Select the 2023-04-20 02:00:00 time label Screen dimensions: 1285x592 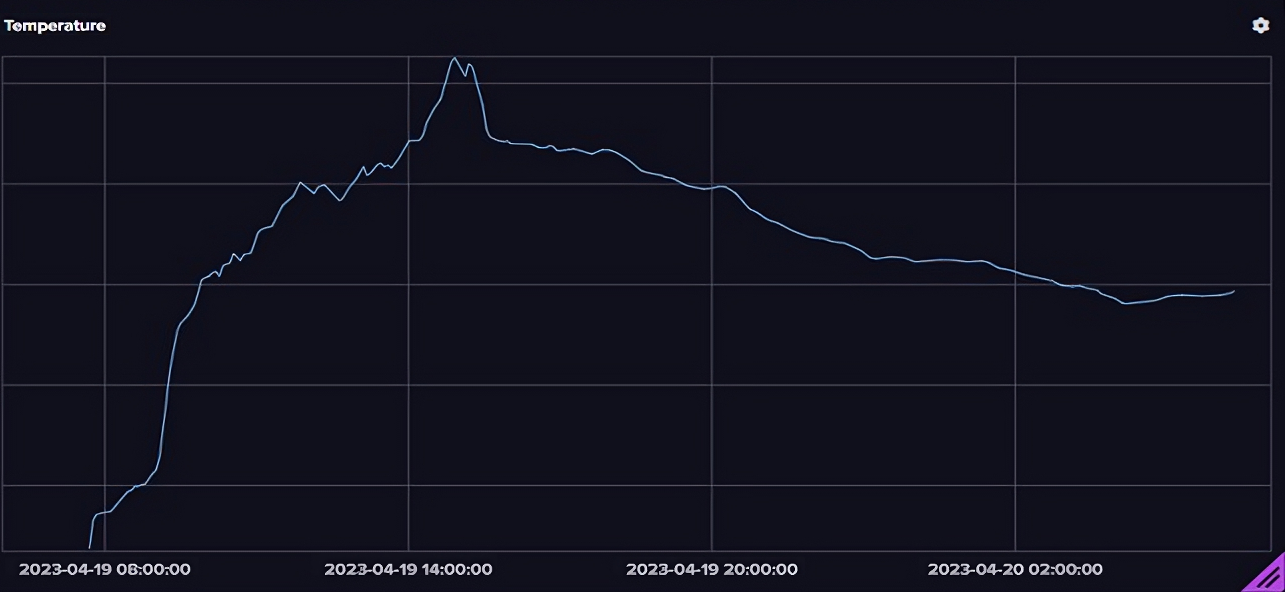1015,569
